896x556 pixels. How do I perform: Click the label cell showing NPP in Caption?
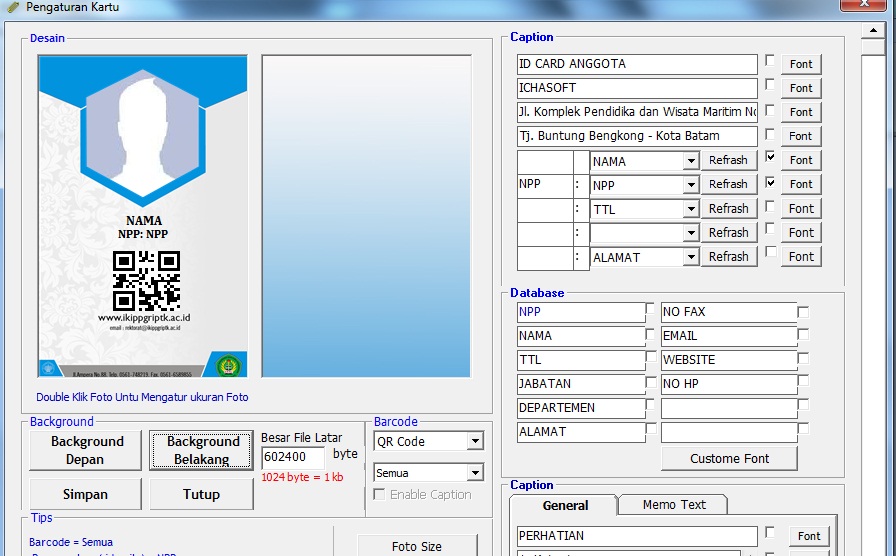(545, 184)
